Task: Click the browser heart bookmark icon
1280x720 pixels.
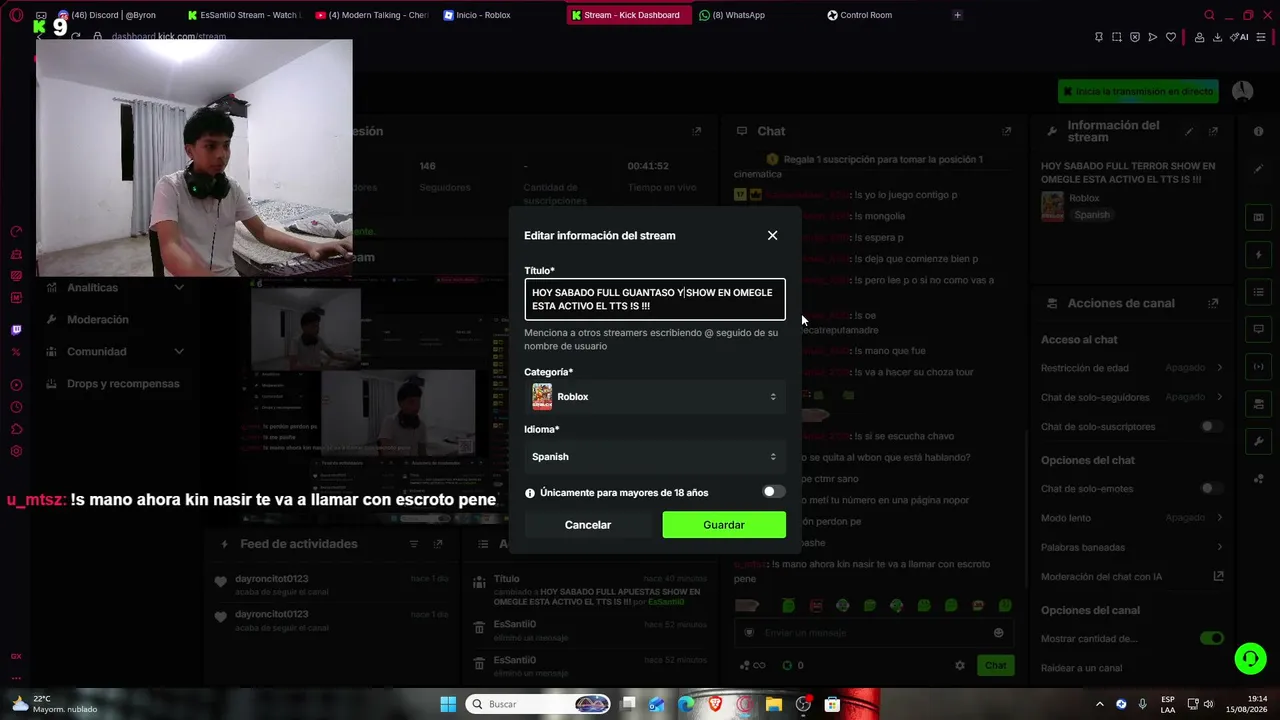Action: 1170,37
